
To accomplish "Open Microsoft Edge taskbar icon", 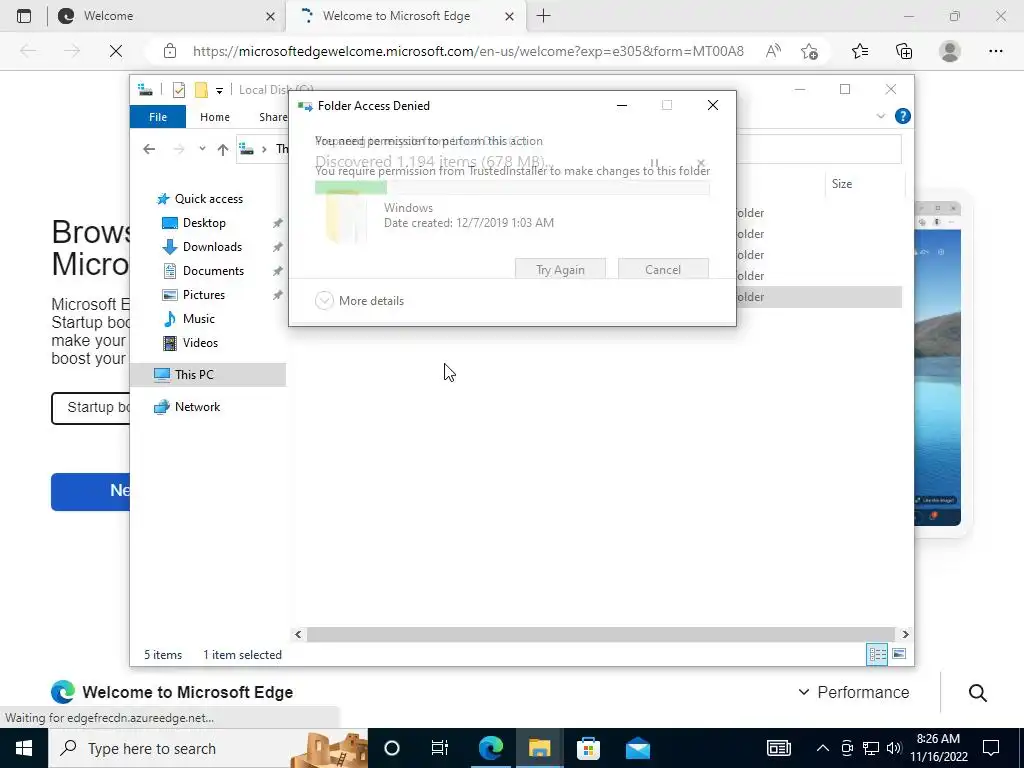I will (490, 748).
